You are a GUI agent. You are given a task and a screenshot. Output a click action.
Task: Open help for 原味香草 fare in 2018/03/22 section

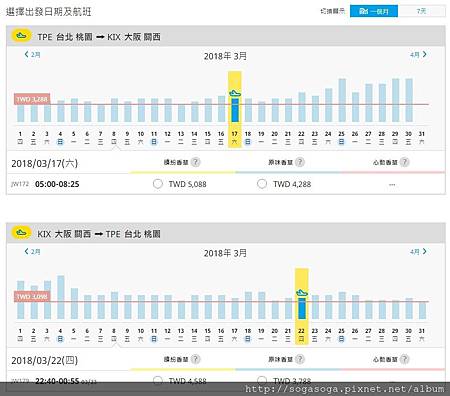pyautogui.click(x=300, y=359)
